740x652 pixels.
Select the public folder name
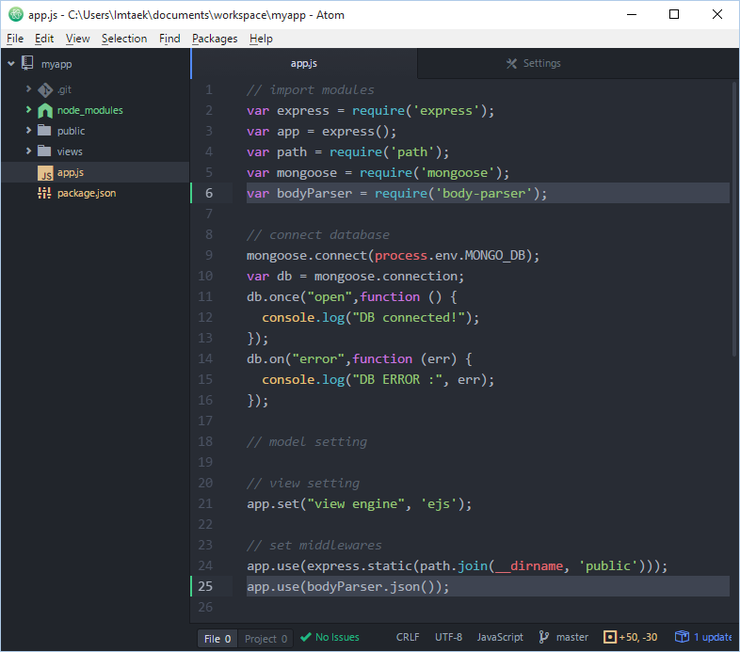[x=71, y=131]
